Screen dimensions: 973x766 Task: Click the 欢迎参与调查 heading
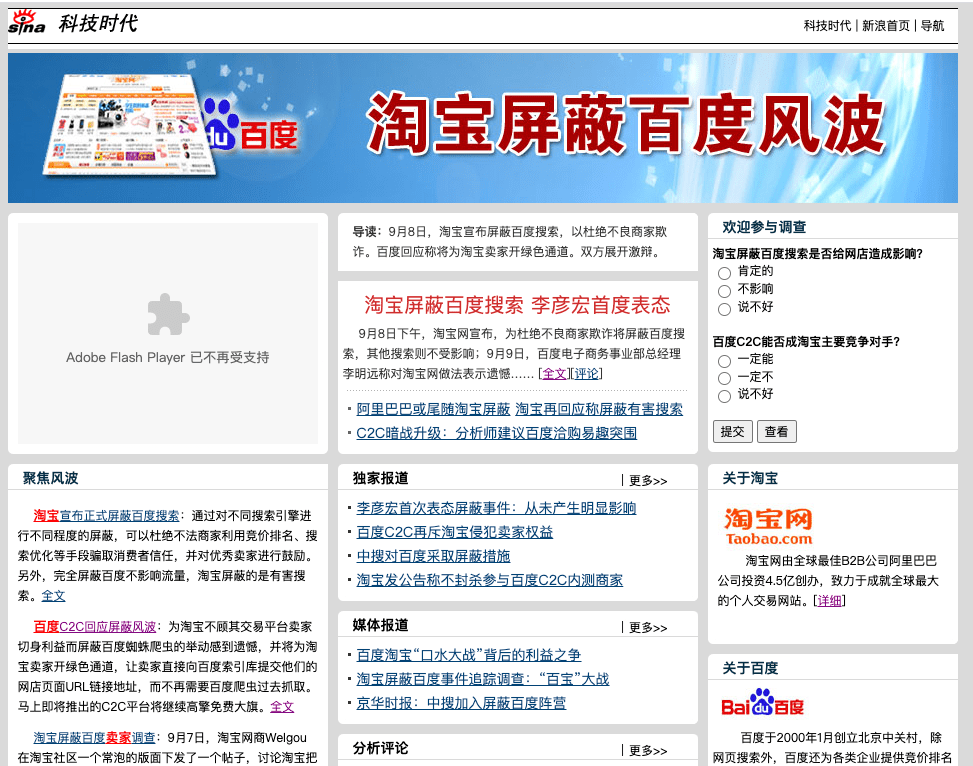click(x=764, y=227)
